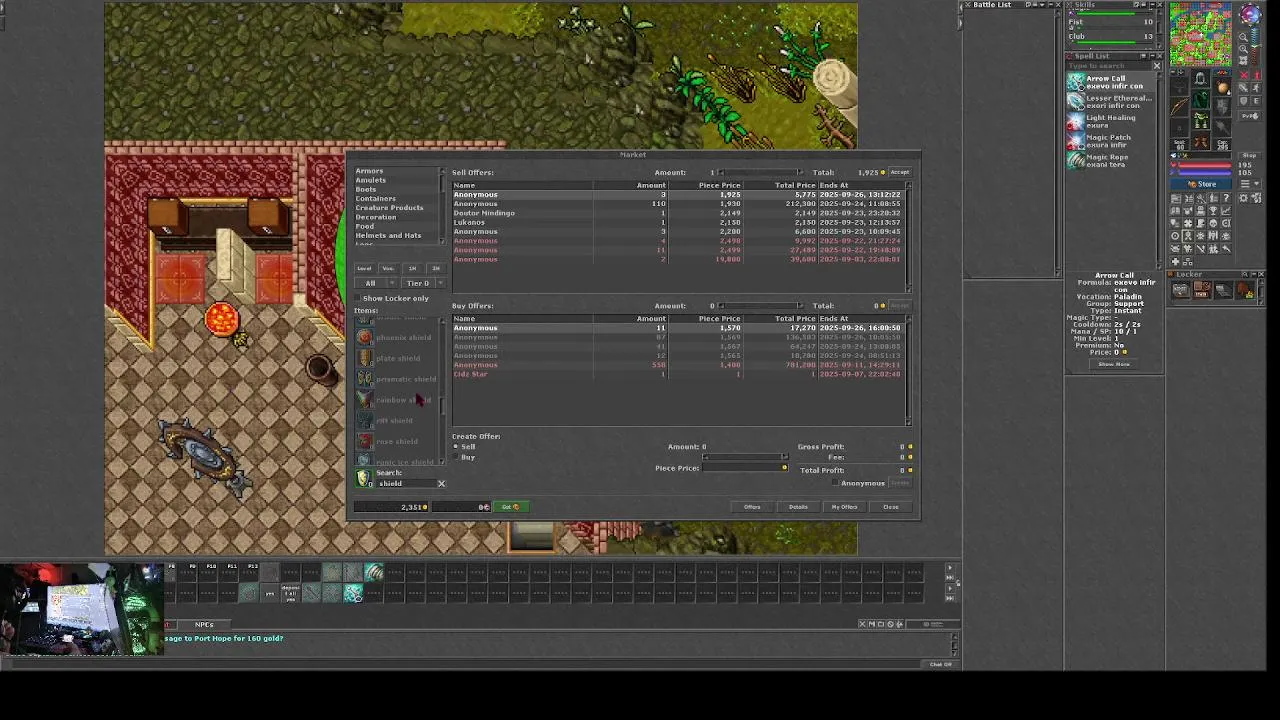Select the phoenix shield item
Screen dimensions: 1280x720
coord(397,337)
